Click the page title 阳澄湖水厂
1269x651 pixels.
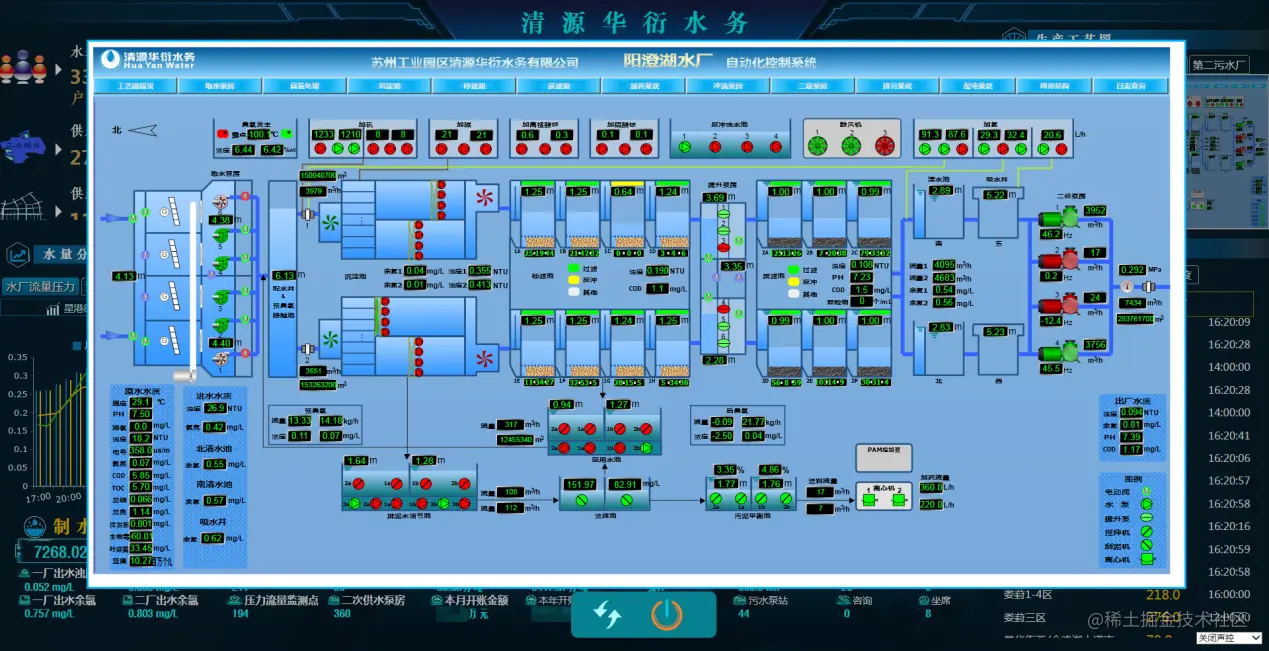(667, 61)
